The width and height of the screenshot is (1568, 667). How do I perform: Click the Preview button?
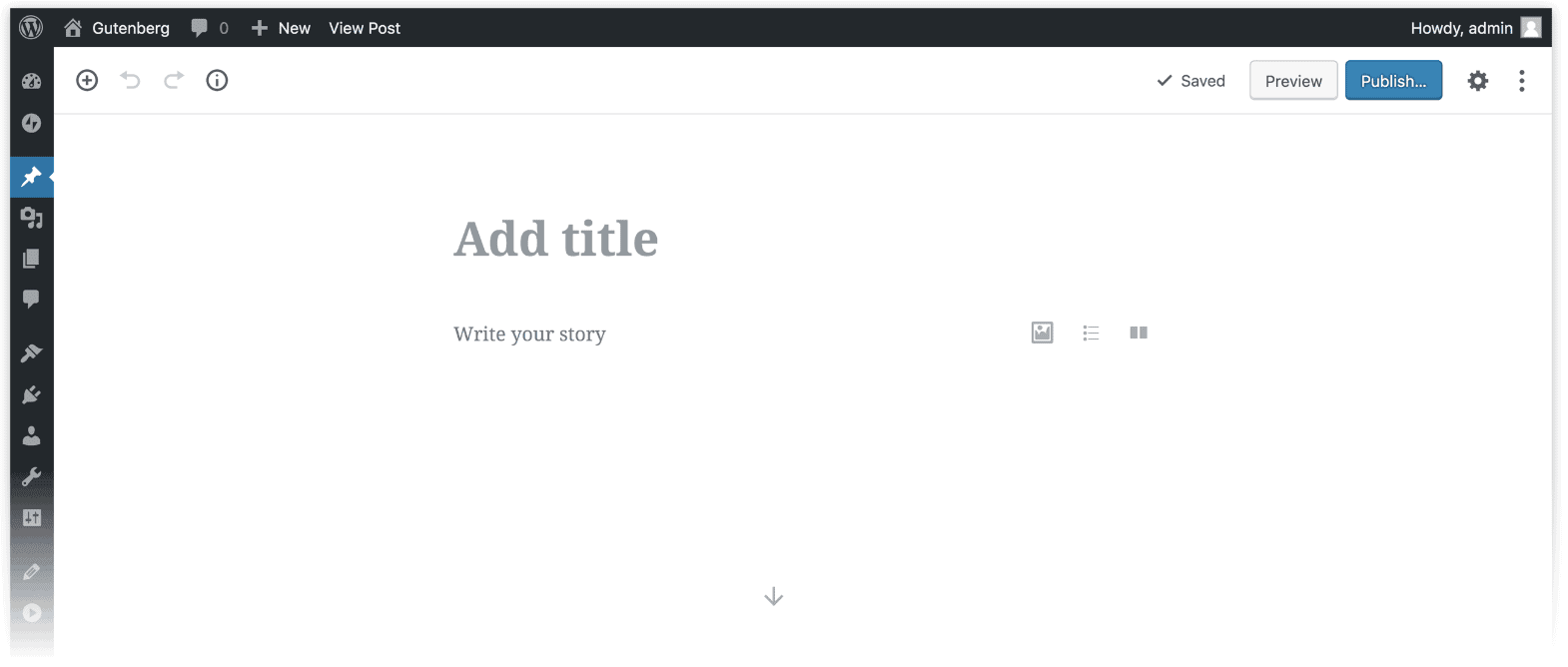click(1293, 81)
